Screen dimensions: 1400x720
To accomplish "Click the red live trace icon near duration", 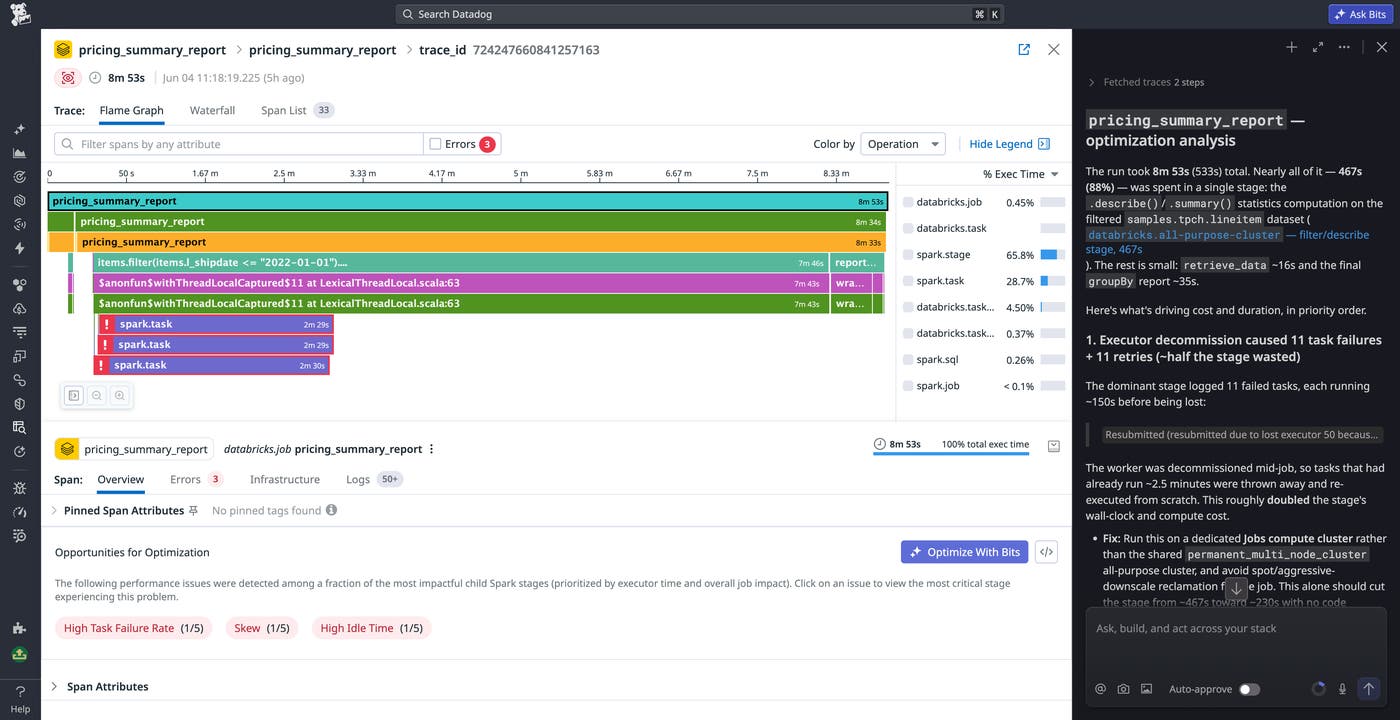I will coord(68,77).
